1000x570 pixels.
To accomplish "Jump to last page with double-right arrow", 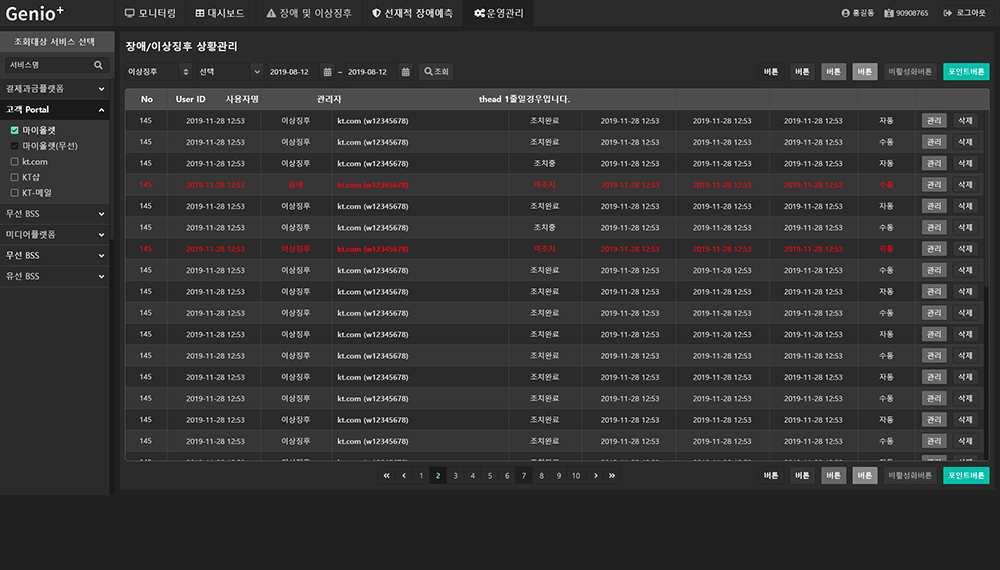I will coord(612,476).
